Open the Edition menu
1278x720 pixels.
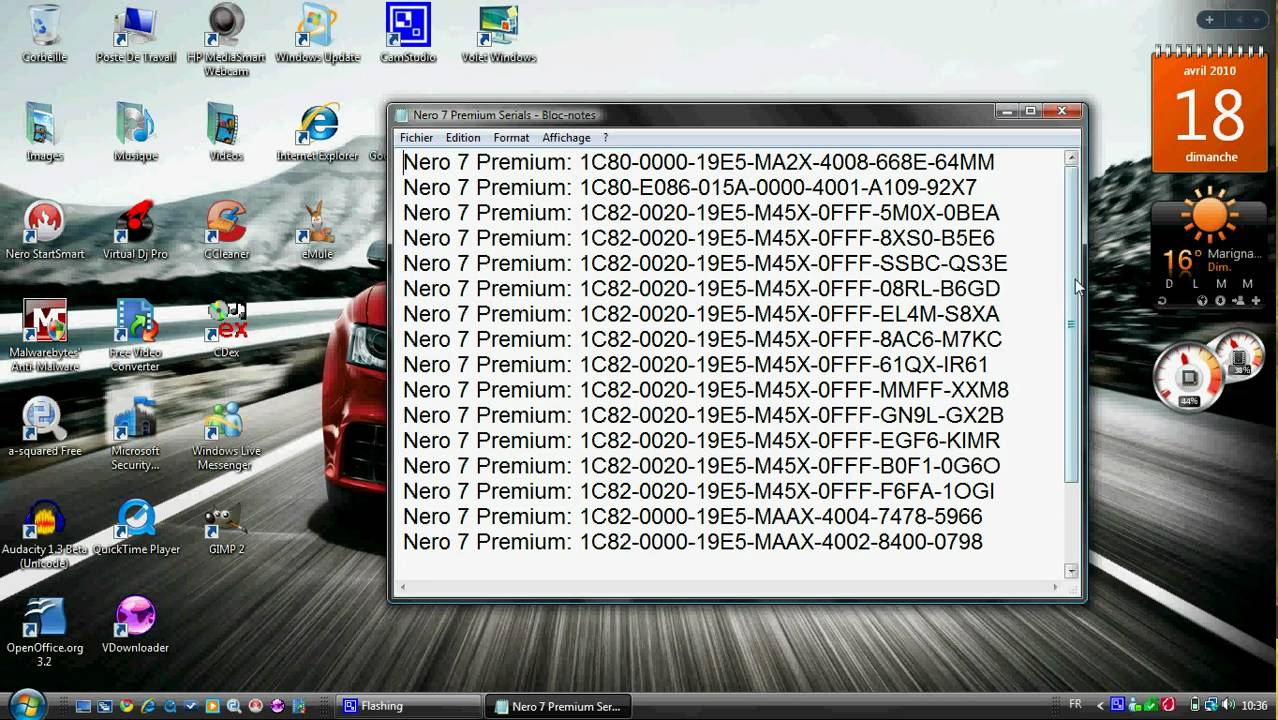click(463, 138)
